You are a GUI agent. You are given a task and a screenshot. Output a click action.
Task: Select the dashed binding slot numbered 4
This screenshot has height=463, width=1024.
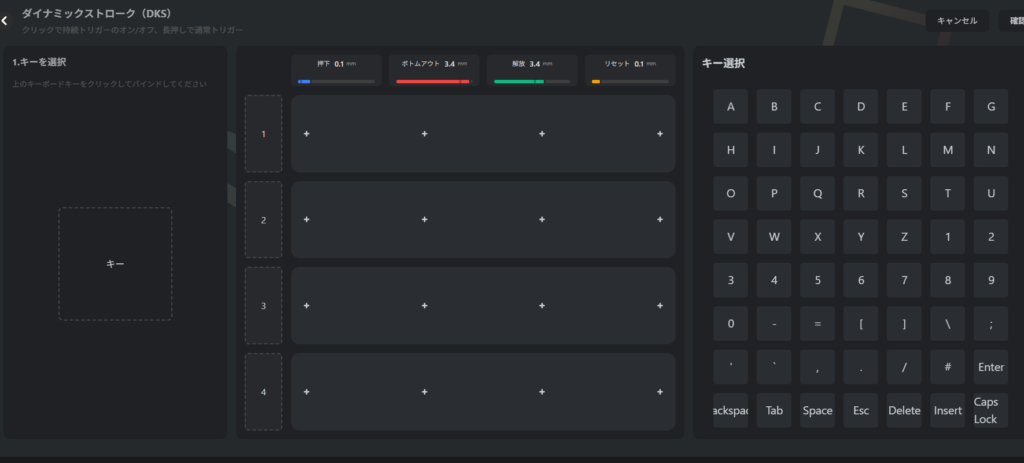tap(263, 392)
